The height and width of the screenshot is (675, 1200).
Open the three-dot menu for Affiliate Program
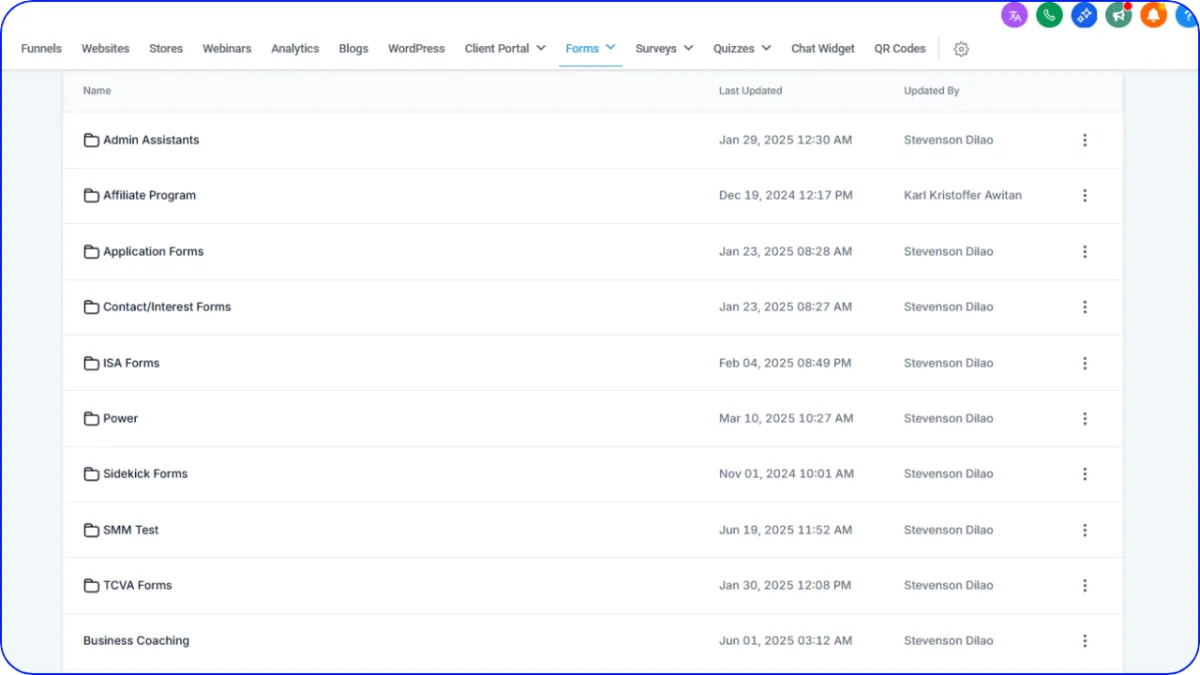click(x=1085, y=196)
